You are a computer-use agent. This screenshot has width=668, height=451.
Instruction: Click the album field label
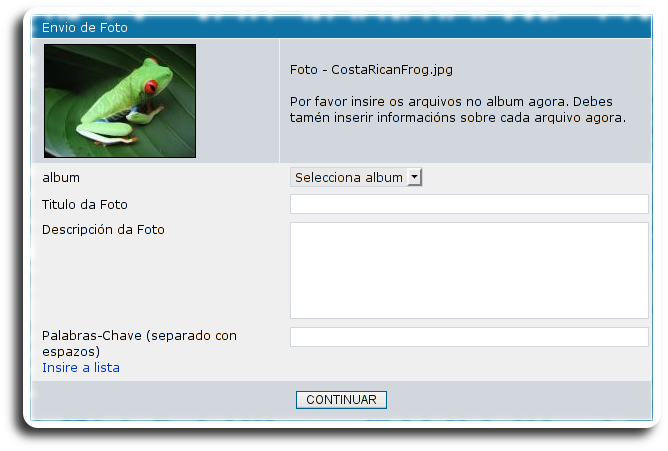(61, 178)
